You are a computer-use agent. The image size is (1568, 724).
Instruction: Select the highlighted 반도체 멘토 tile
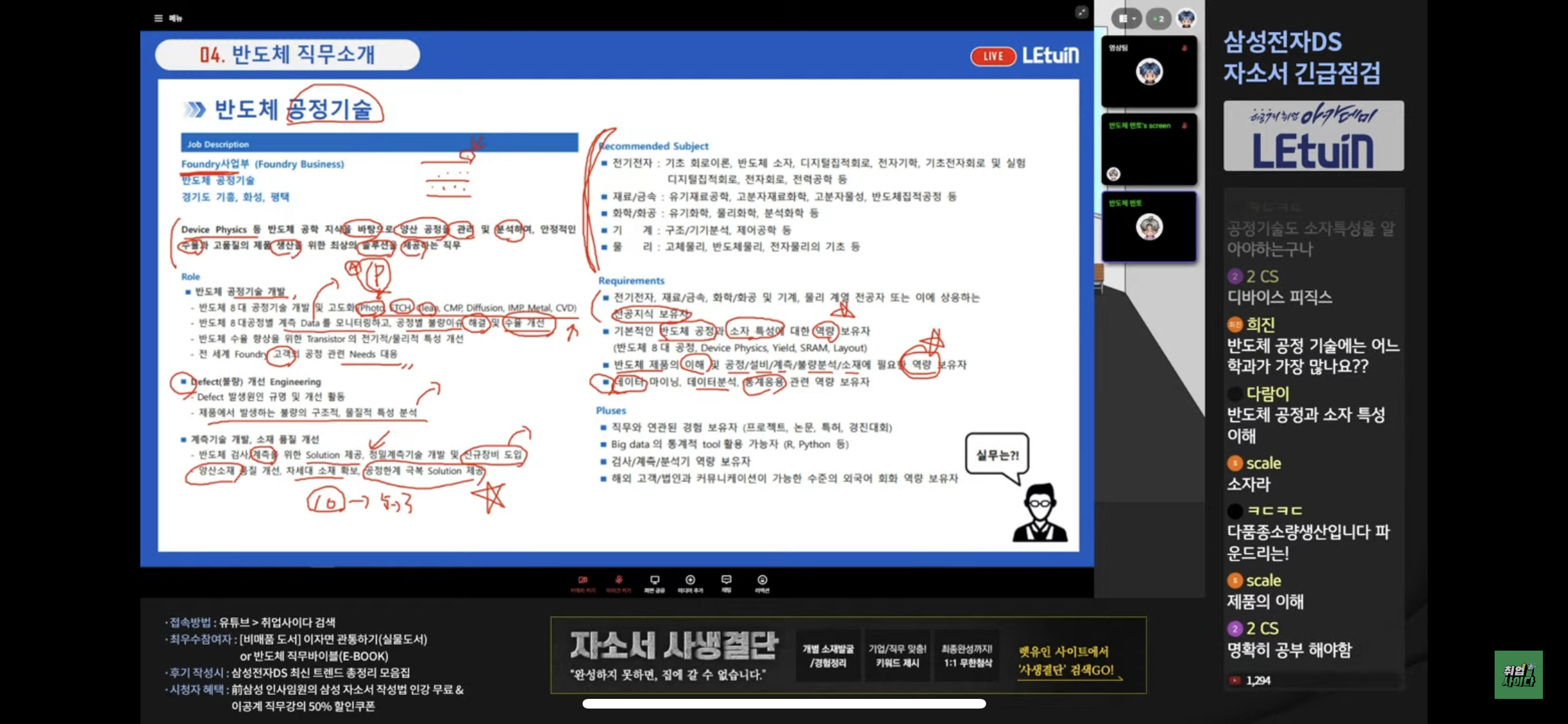1149,227
